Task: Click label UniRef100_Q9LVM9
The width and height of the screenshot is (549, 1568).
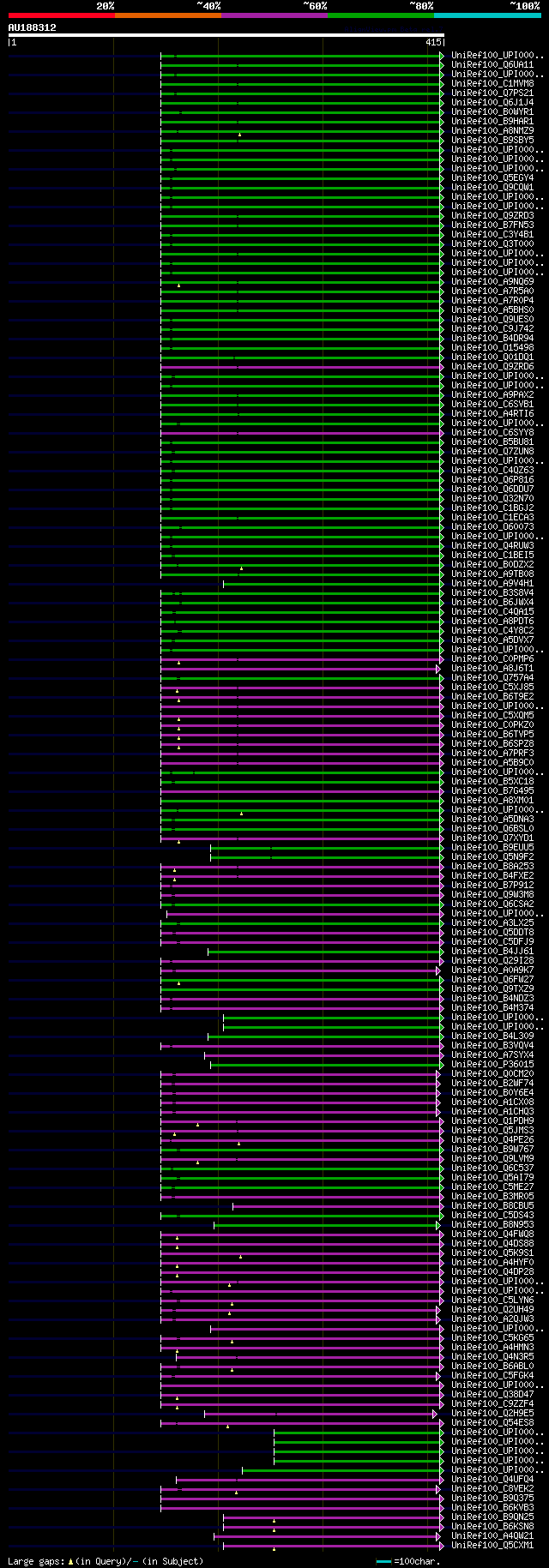Action: tap(492, 1159)
